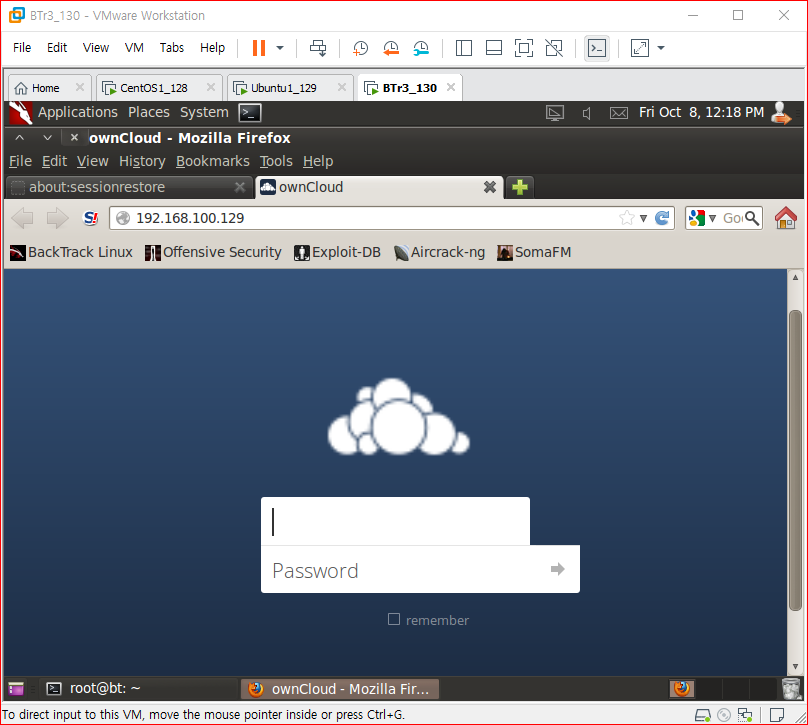Click the show desktop icon in bottom panel
The width and height of the screenshot is (808, 725).
[x=16, y=688]
